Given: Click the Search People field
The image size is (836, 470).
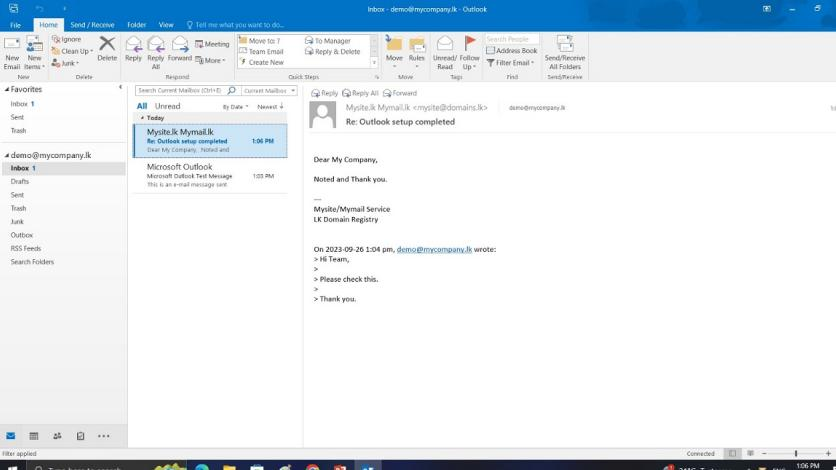Looking at the screenshot, I should point(512,39).
